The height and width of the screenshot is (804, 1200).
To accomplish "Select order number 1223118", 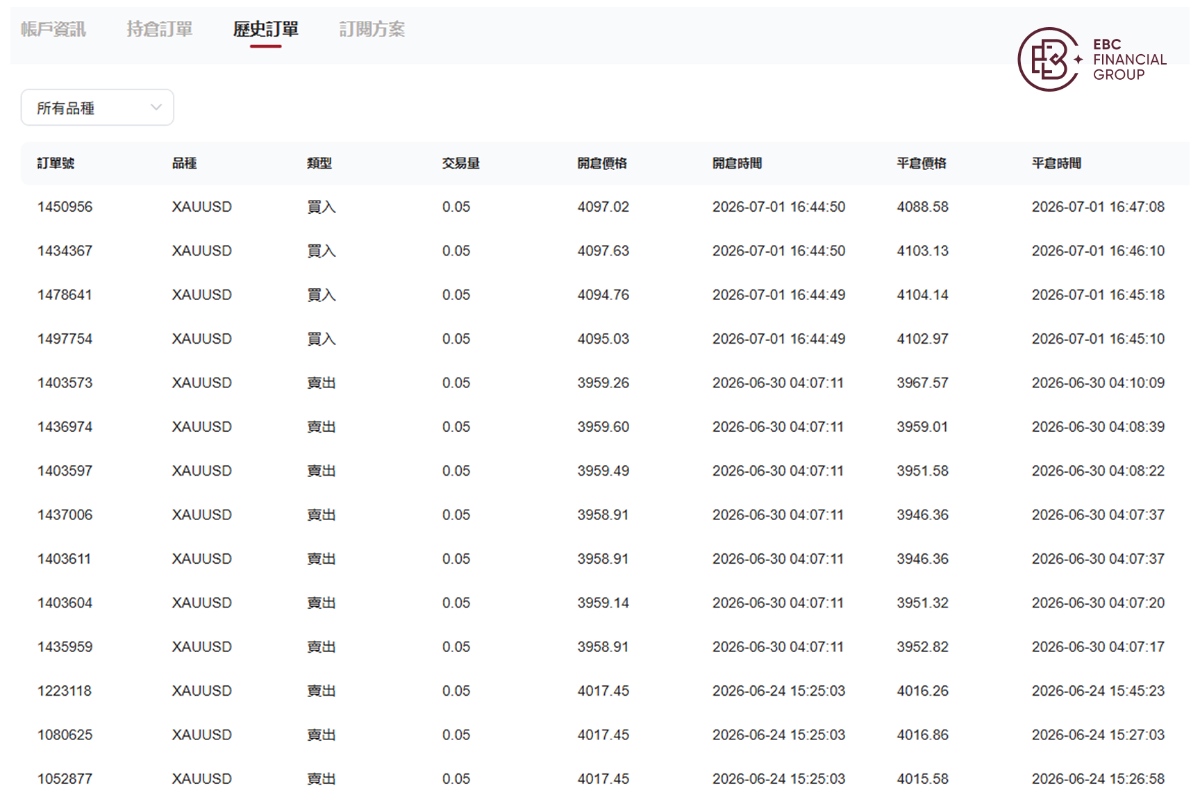I will 65,691.
